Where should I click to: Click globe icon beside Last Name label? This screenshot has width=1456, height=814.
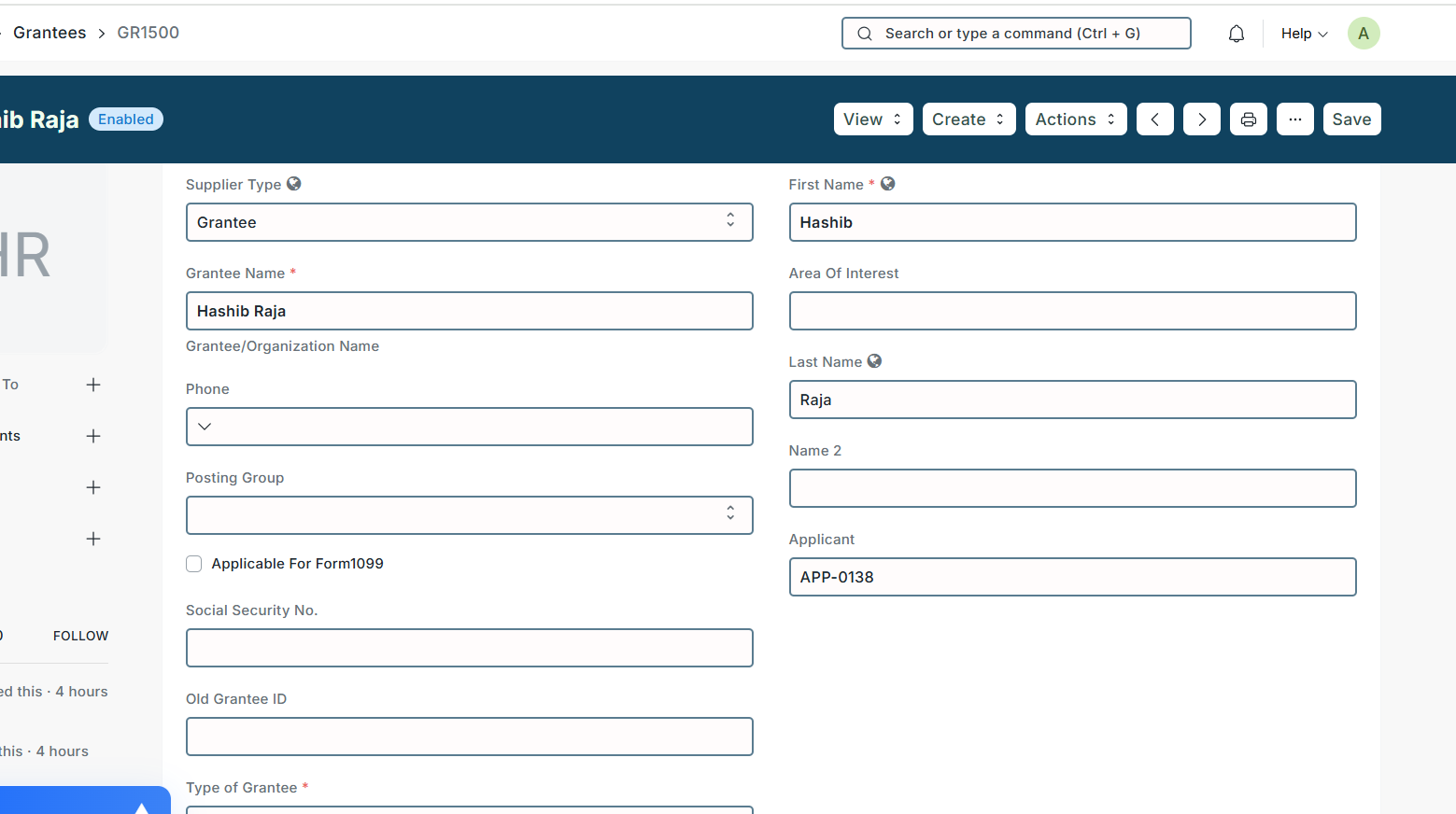874,361
